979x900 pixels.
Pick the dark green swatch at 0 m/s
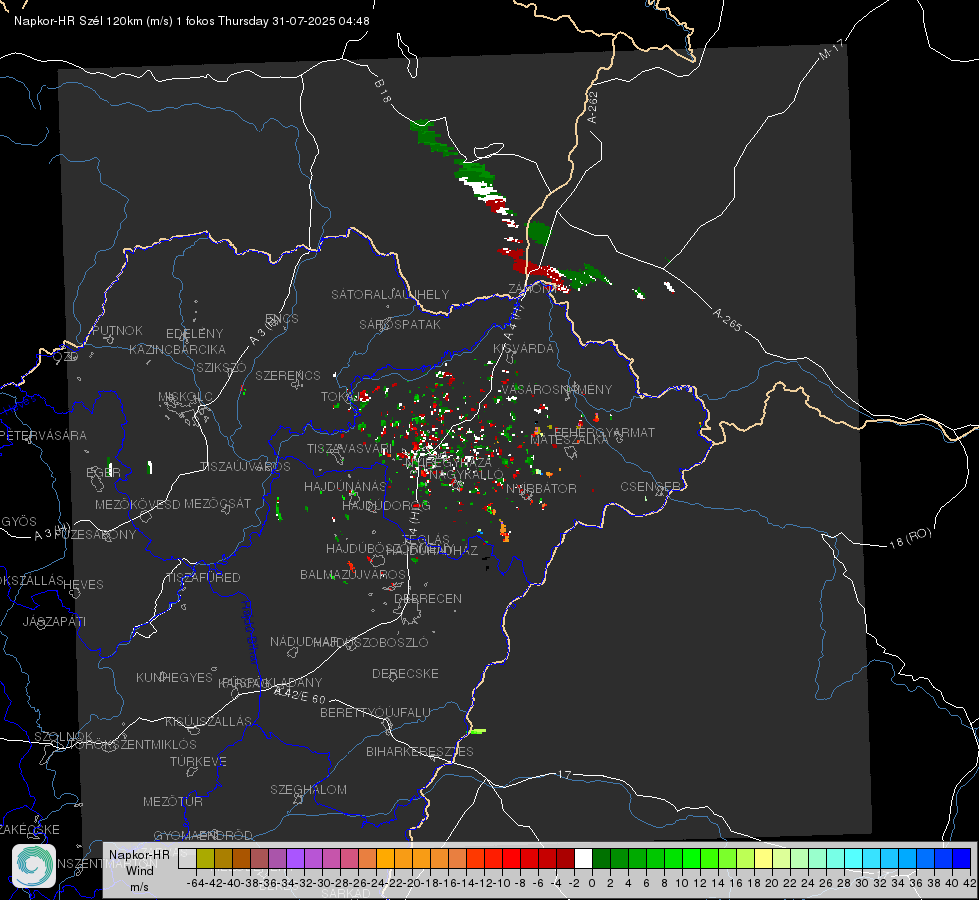click(601, 858)
